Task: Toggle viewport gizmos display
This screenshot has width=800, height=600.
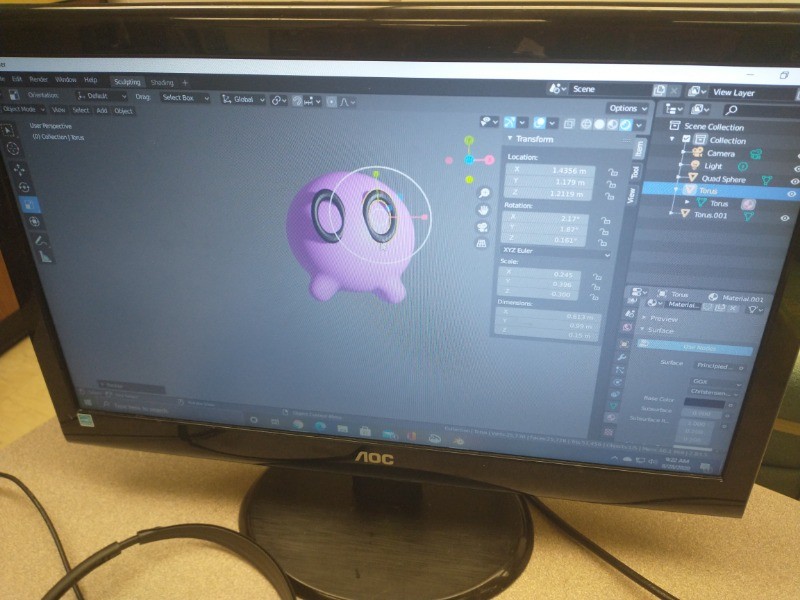Action: [509, 122]
